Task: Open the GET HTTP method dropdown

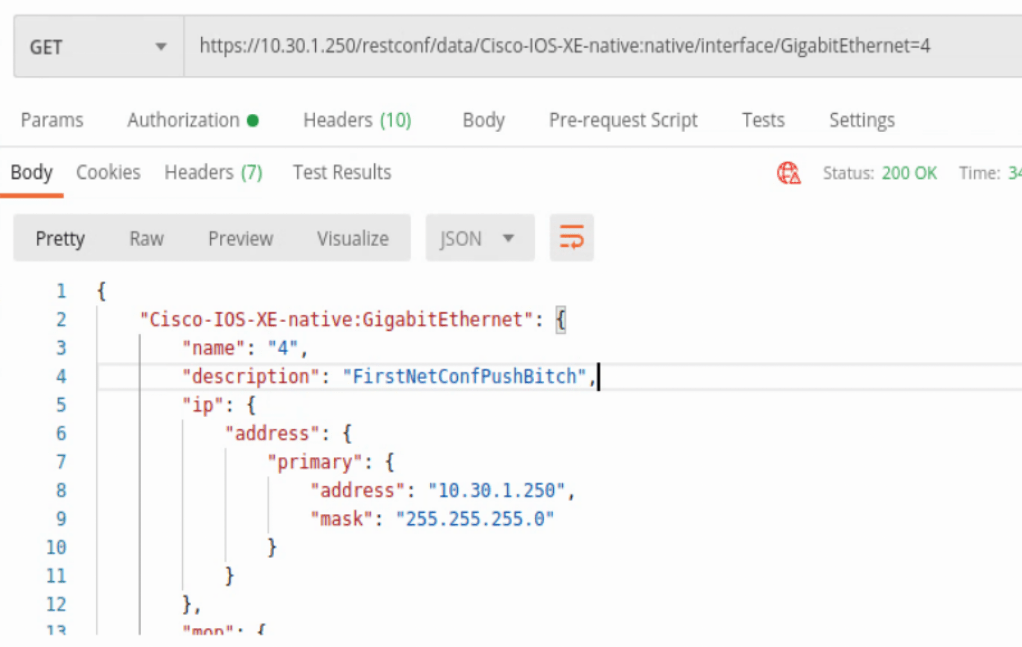Action: pyautogui.click(x=98, y=47)
